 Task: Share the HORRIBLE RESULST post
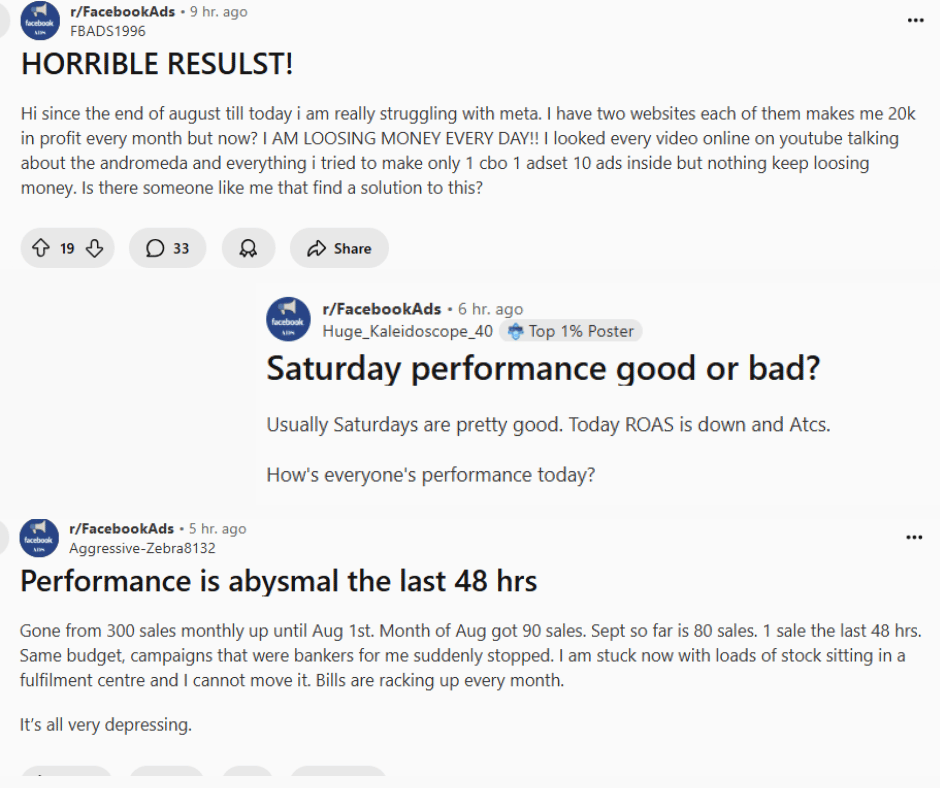(x=339, y=248)
